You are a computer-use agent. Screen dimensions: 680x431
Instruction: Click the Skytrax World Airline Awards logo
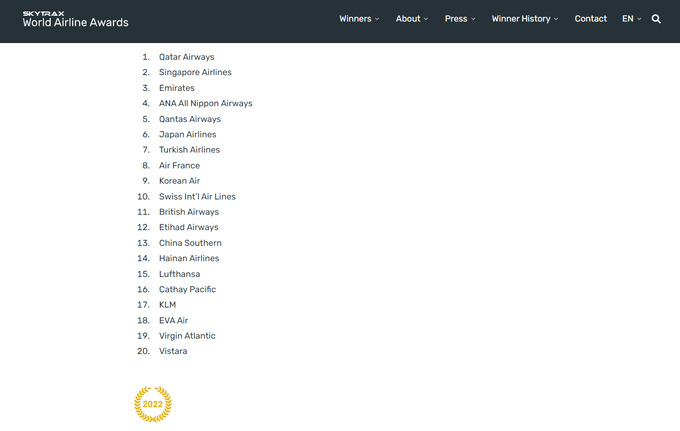76,19
